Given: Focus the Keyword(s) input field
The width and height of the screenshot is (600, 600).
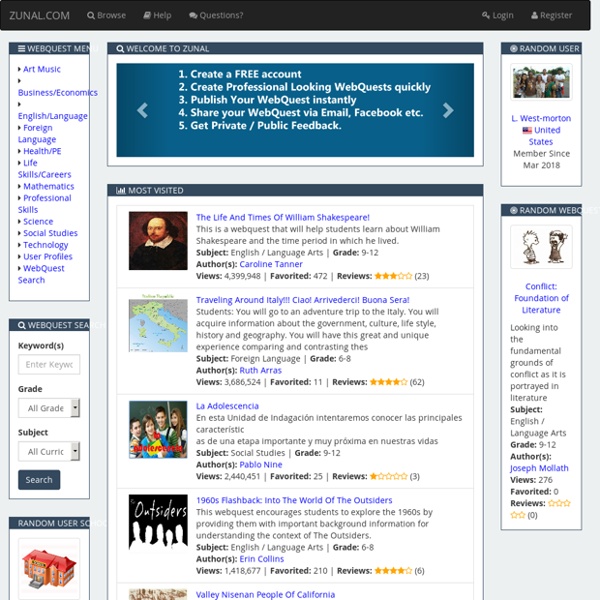Looking at the screenshot, I should [x=49, y=364].
